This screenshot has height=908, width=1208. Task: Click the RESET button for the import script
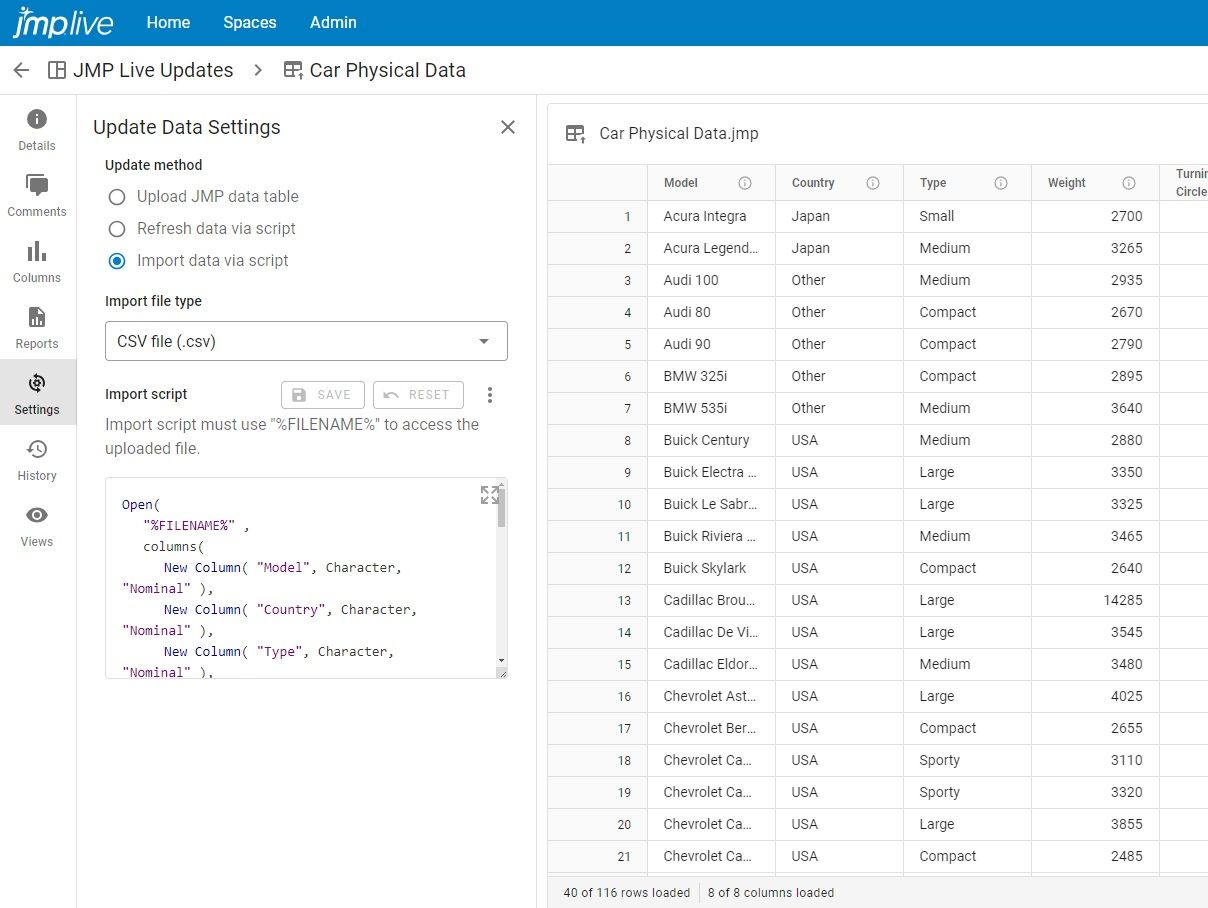tap(417, 394)
